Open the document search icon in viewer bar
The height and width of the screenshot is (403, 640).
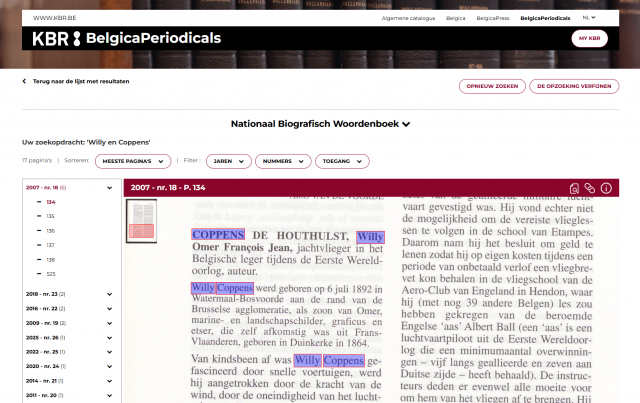[574, 188]
